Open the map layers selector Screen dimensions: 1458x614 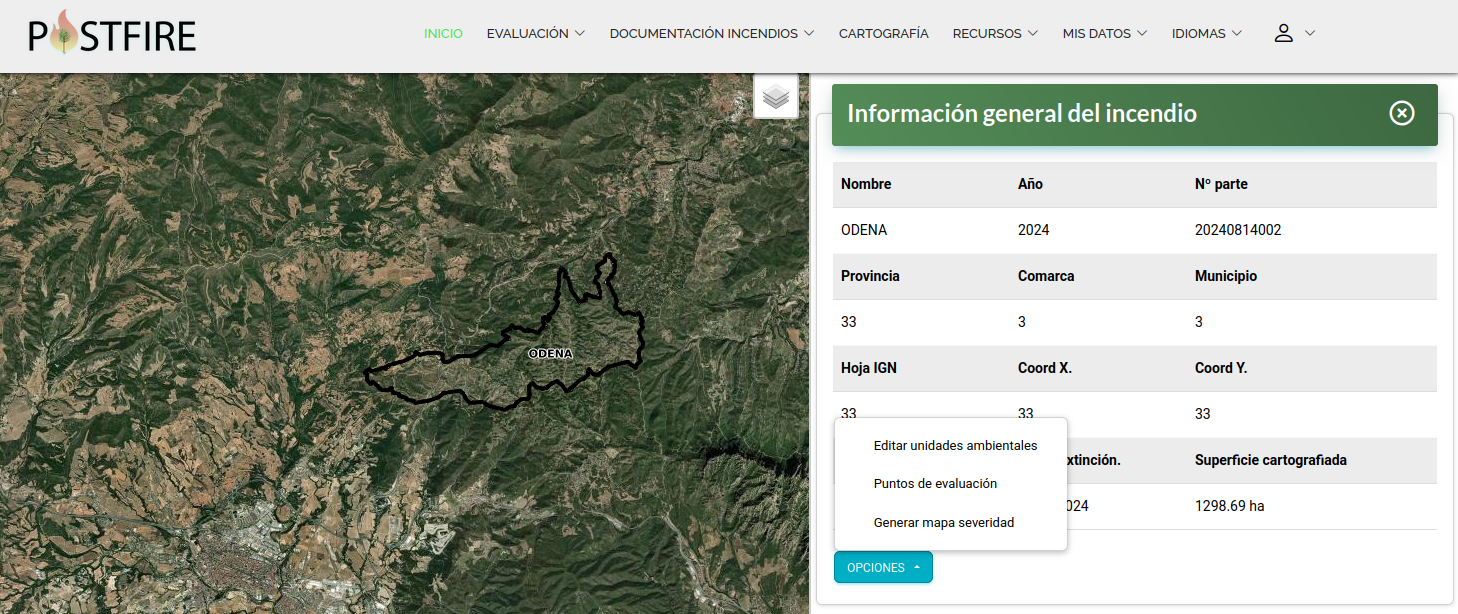tap(776, 97)
